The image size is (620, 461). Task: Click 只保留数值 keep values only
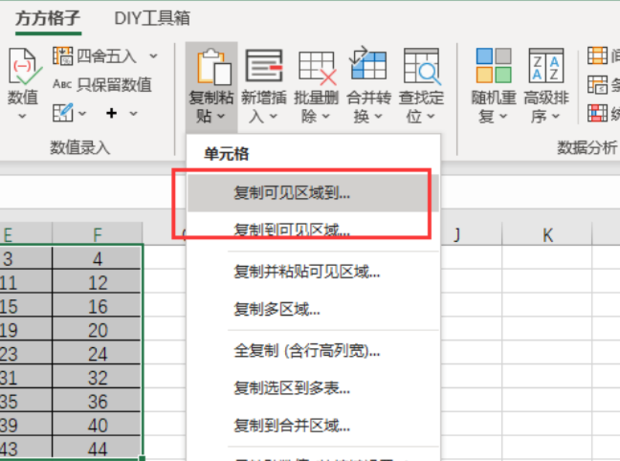[x=103, y=84]
